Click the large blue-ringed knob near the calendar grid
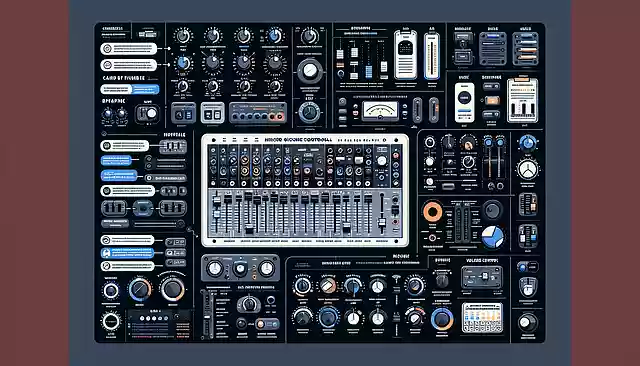Image resolution: width=640 pixels, height=366 pixels. point(442,319)
